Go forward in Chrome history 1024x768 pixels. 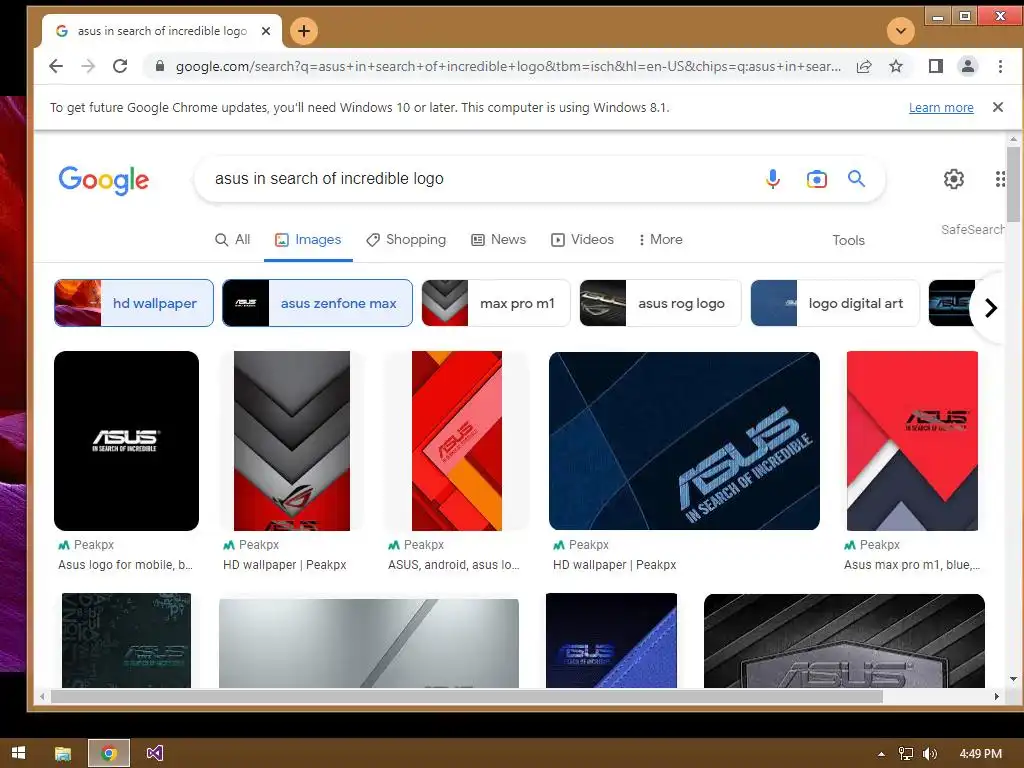(88, 66)
